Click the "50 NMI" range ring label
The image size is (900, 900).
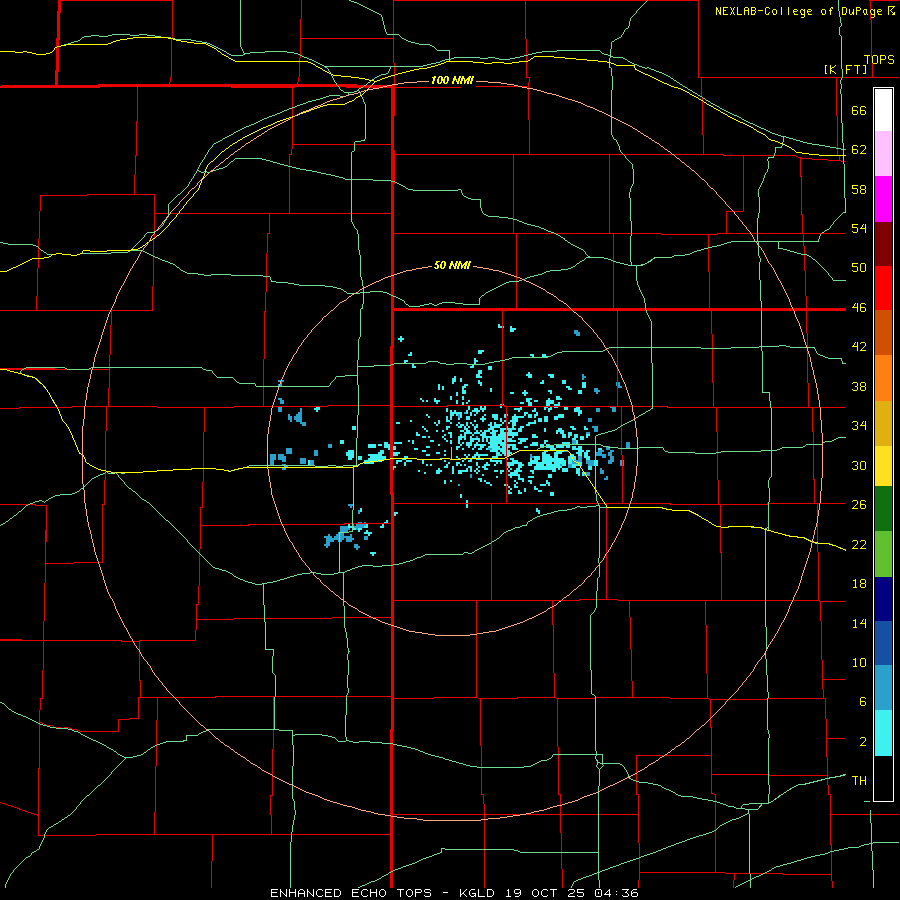click(x=452, y=265)
